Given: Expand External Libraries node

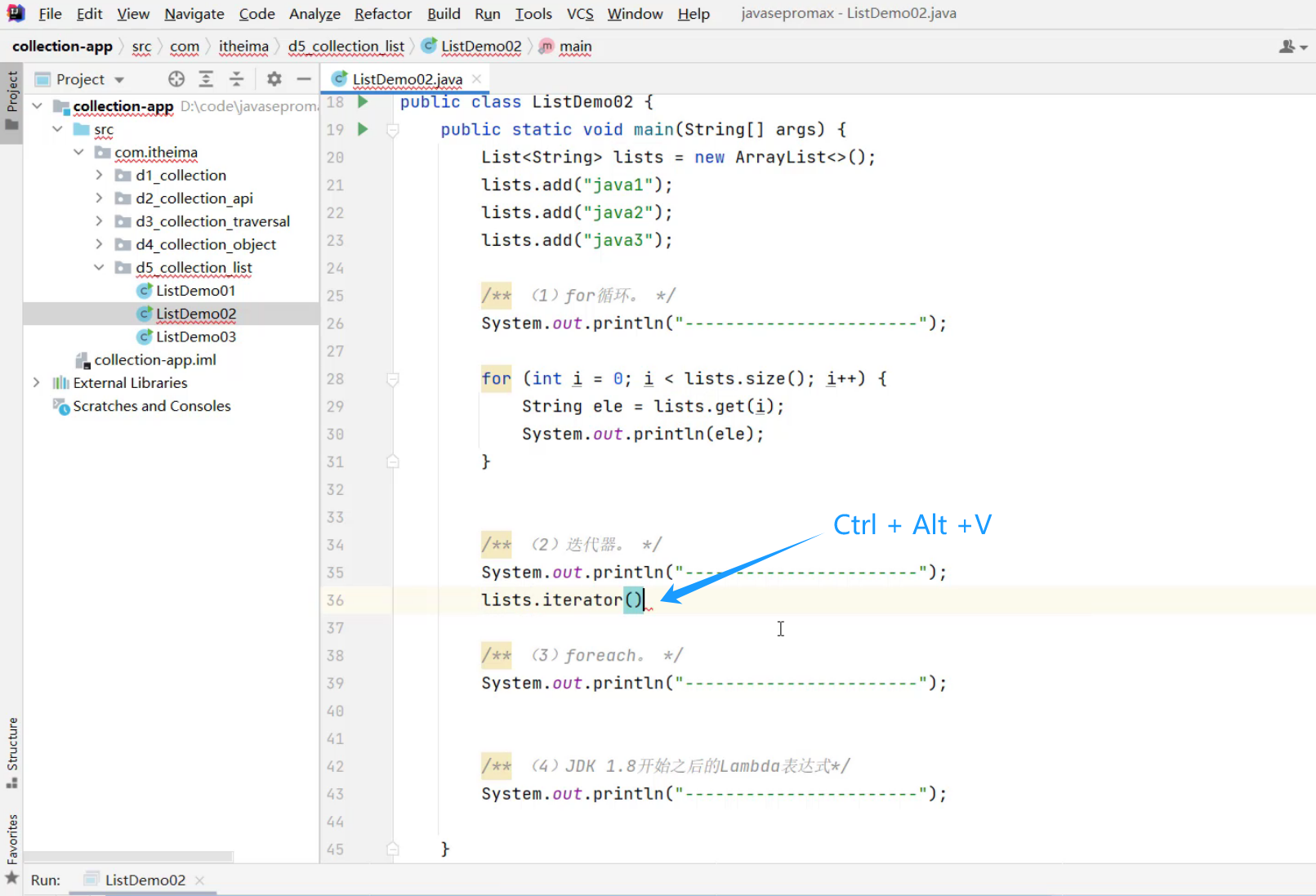Looking at the screenshot, I should [37, 382].
